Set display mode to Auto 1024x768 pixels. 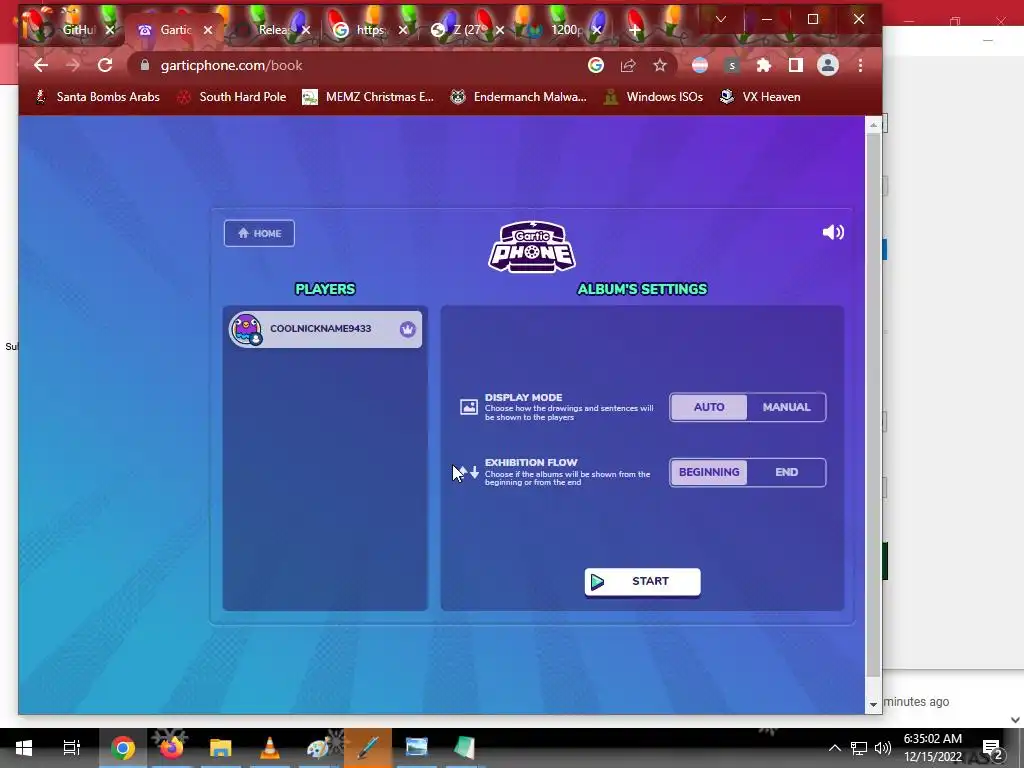709,407
